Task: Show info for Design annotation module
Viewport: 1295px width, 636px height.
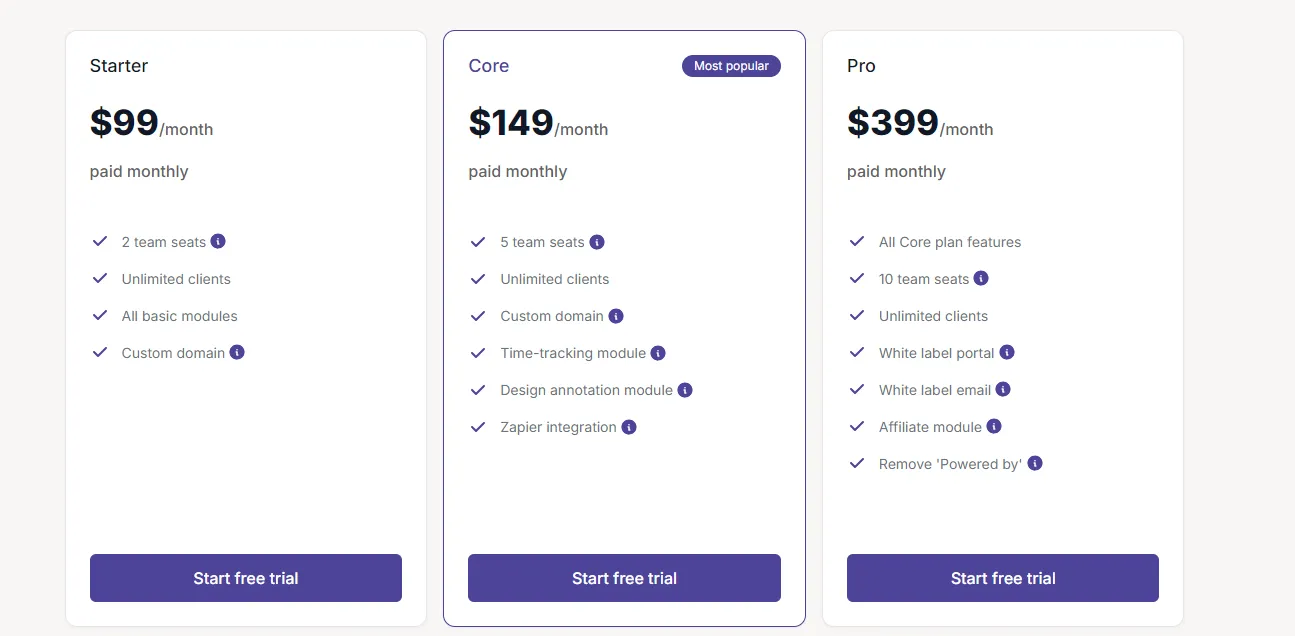Action: (685, 389)
